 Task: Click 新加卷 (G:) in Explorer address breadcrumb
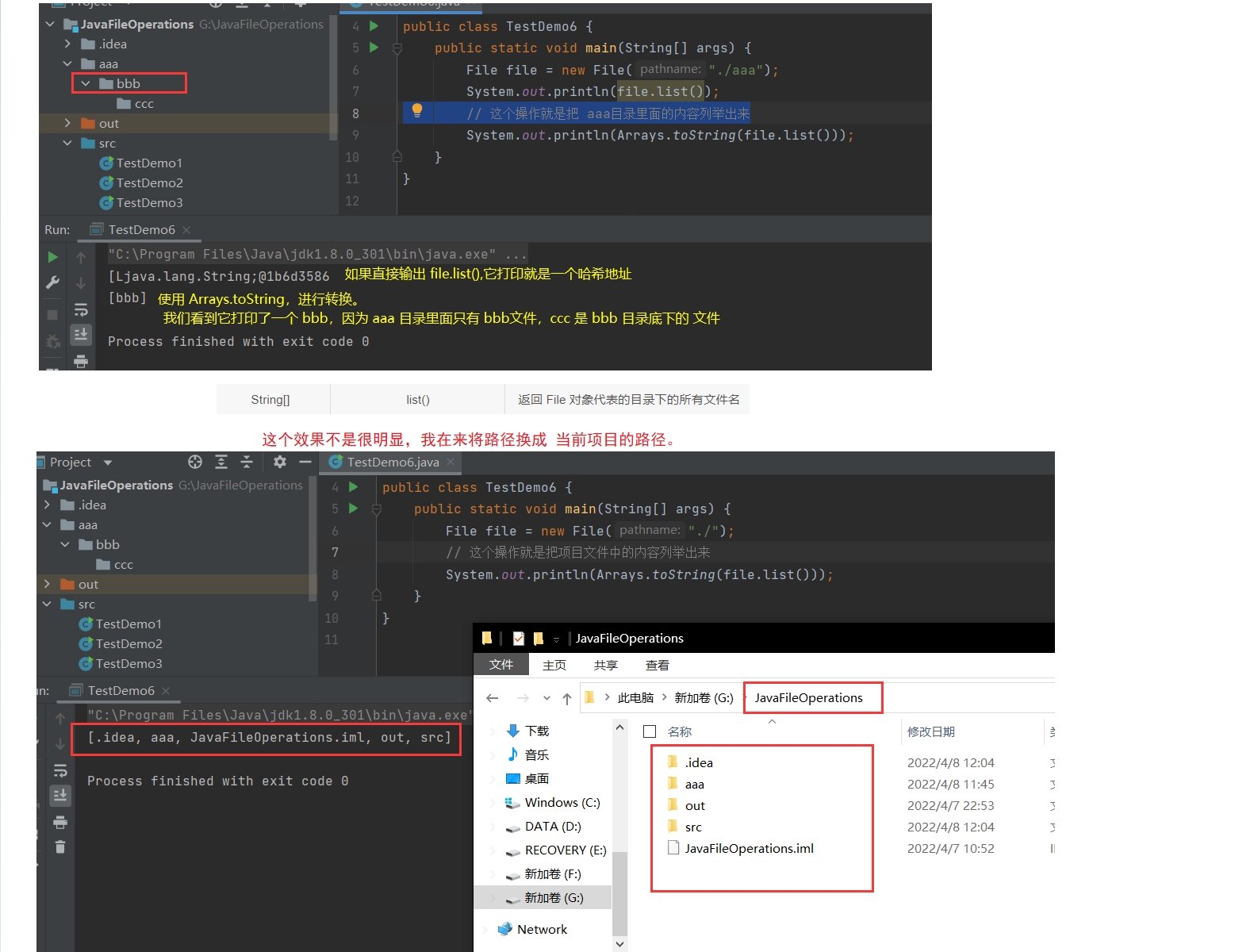coord(704,698)
